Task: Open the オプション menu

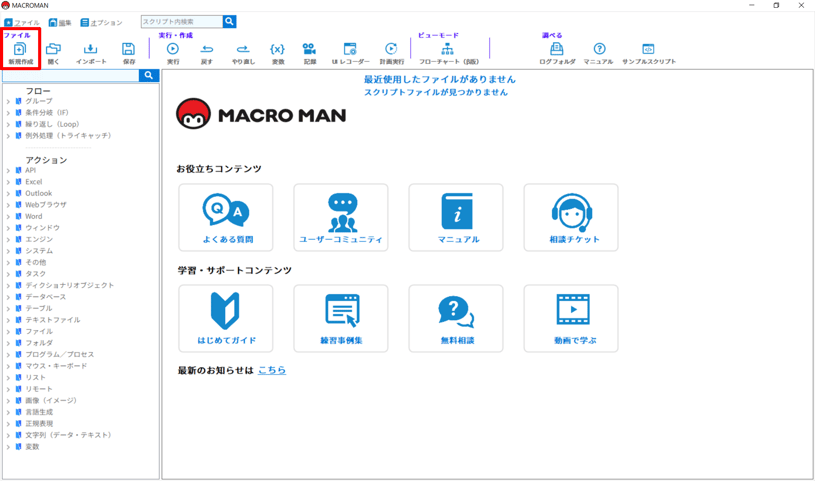Action: point(101,23)
